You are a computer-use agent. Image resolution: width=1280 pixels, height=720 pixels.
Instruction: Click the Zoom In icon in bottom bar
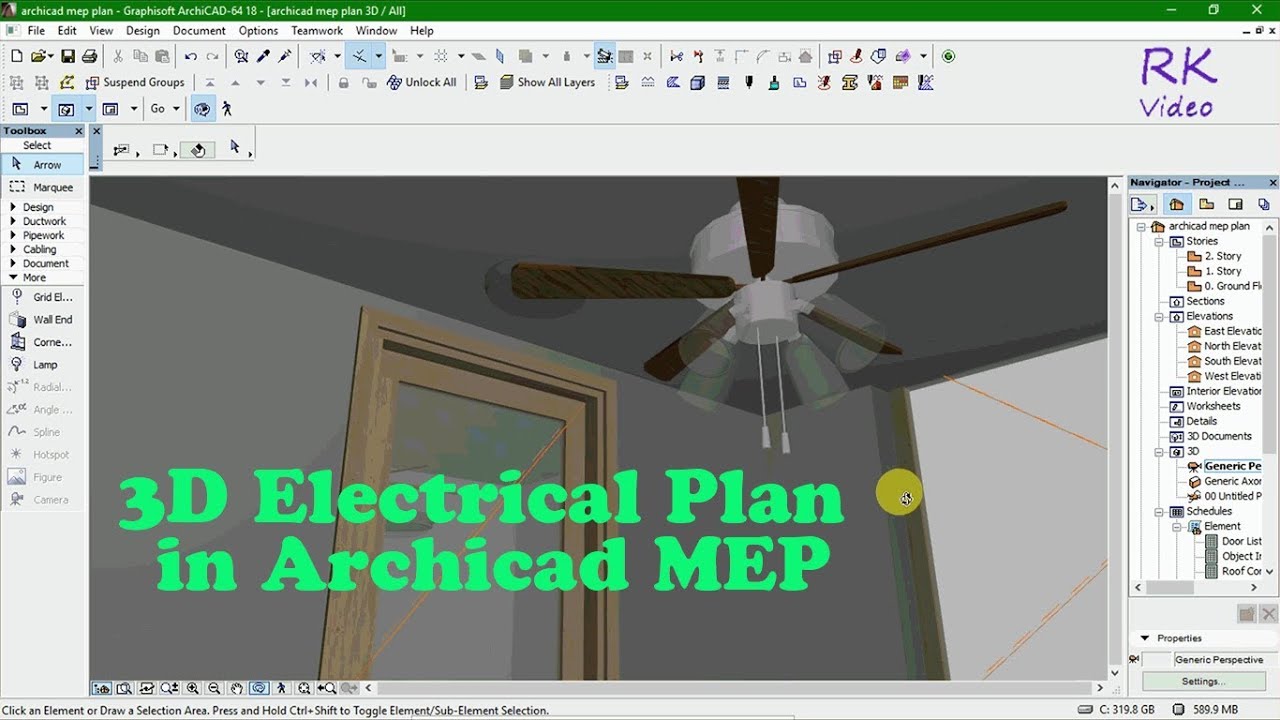[191, 688]
